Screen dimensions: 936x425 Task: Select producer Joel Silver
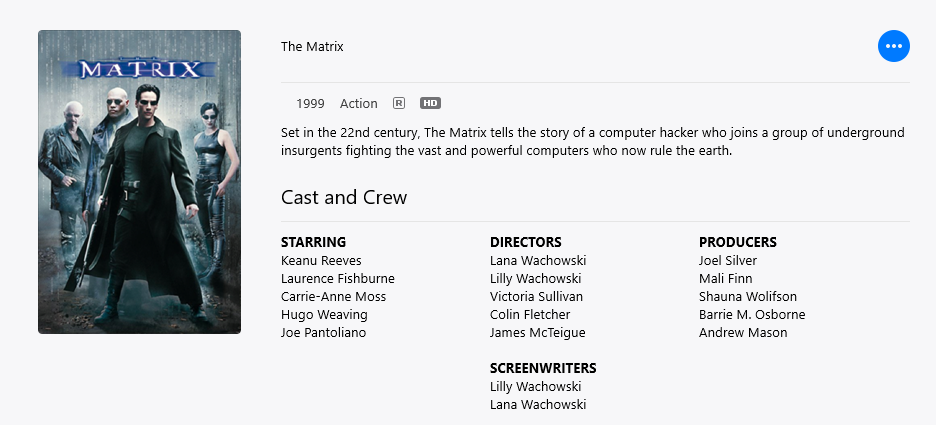[x=728, y=261]
